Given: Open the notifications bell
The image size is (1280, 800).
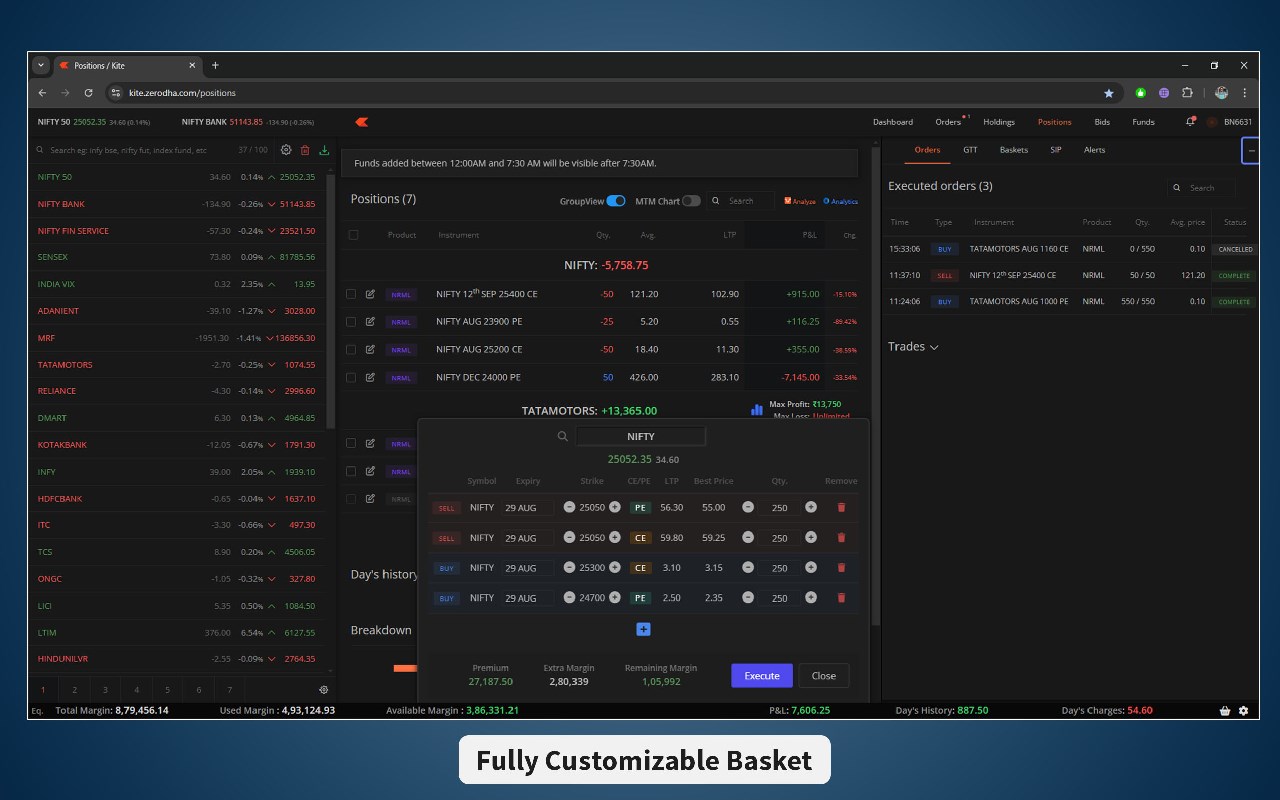Looking at the screenshot, I should (x=1190, y=122).
